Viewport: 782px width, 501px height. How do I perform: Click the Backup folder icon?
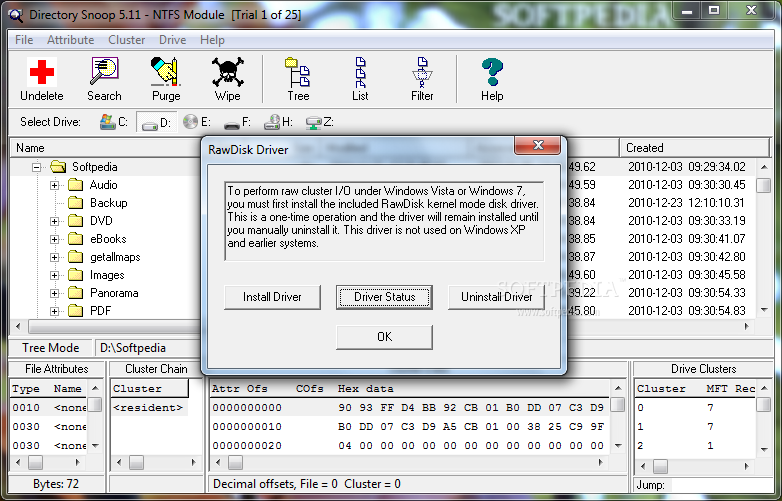76,203
